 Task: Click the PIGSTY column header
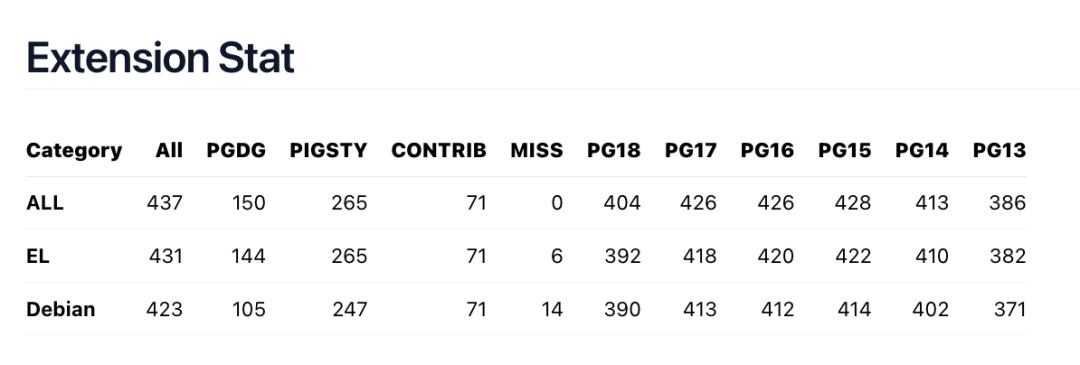(x=329, y=150)
